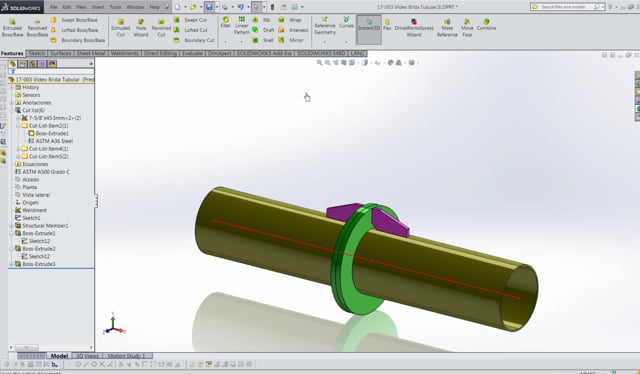
Task: Open the Curves tool
Action: [346, 22]
